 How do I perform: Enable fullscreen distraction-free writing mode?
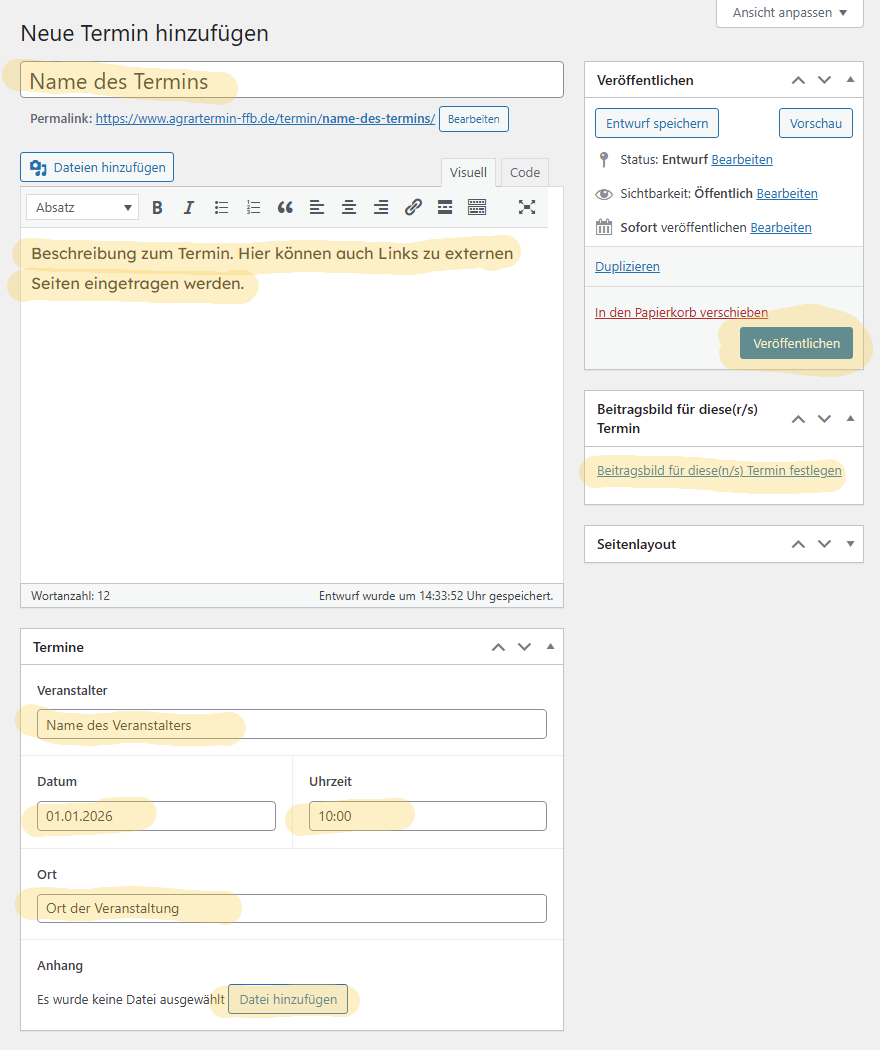pyautogui.click(x=527, y=207)
